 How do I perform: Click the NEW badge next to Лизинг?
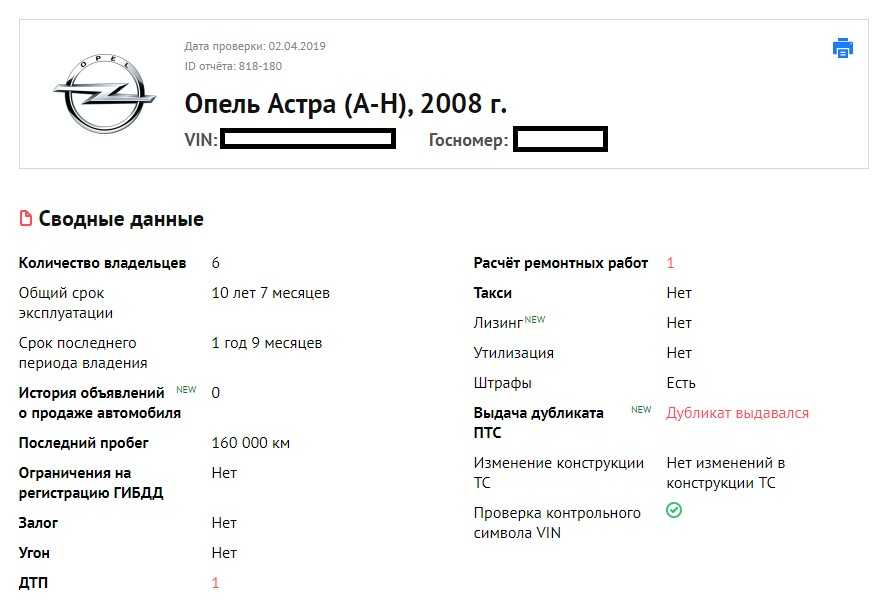click(x=535, y=319)
